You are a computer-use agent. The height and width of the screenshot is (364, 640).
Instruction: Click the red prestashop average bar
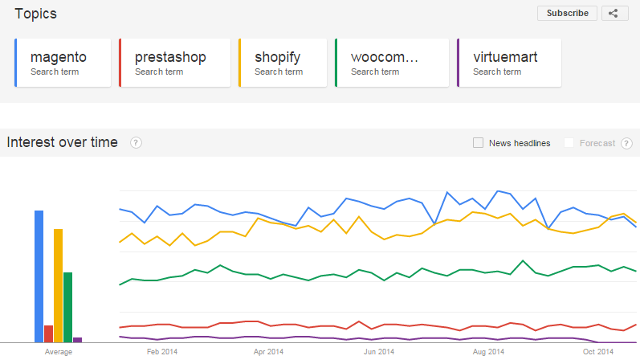click(49, 334)
